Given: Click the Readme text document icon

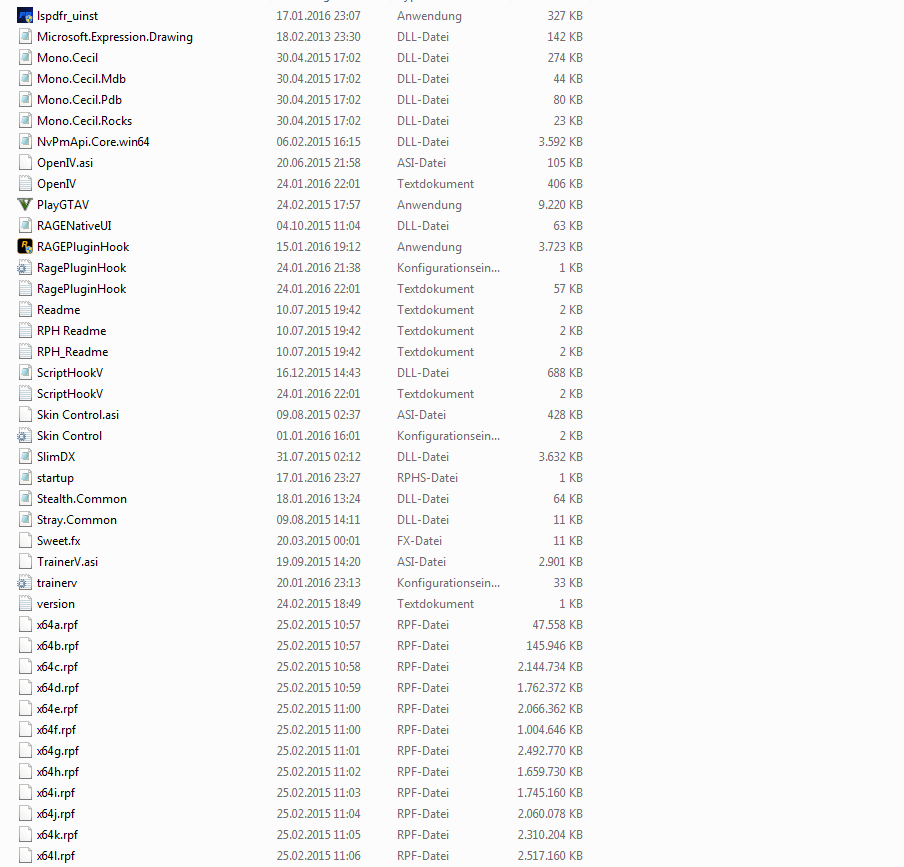Looking at the screenshot, I should pyautogui.click(x=25, y=310).
